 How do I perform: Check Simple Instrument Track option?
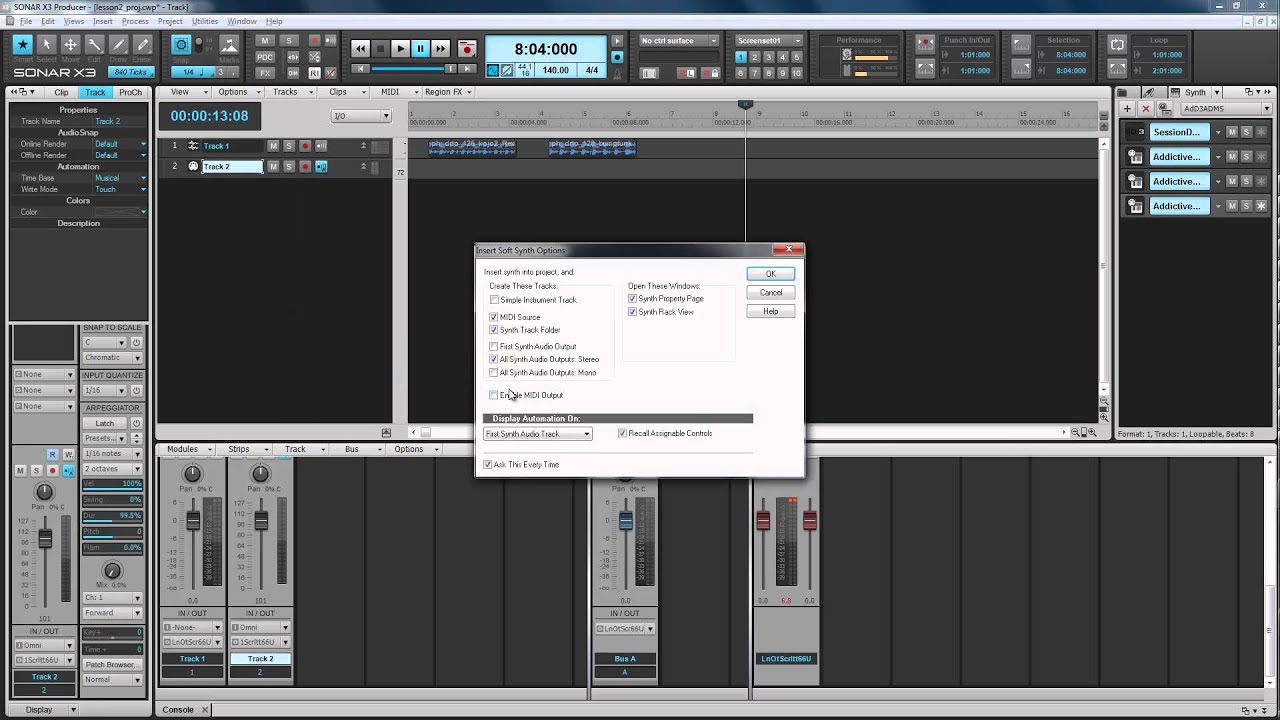(x=494, y=300)
